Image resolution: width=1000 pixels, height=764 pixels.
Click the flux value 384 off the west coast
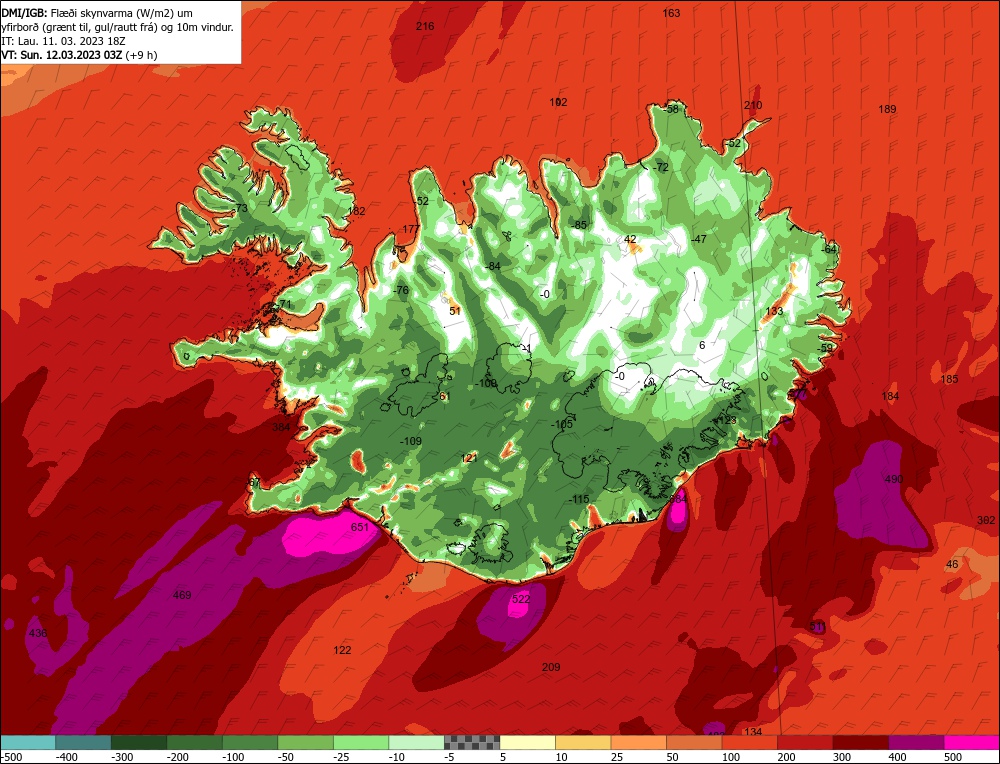281,427
